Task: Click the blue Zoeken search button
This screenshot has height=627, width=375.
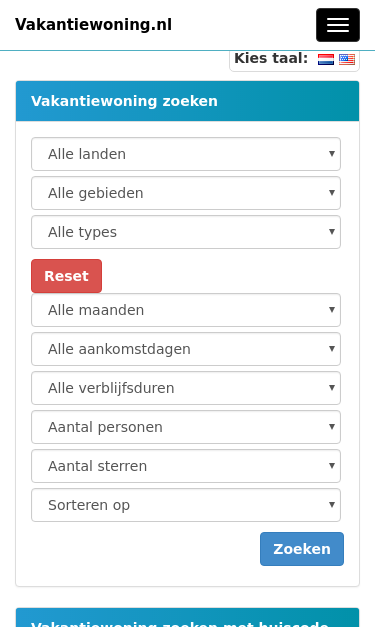Action: click(302, 549)
